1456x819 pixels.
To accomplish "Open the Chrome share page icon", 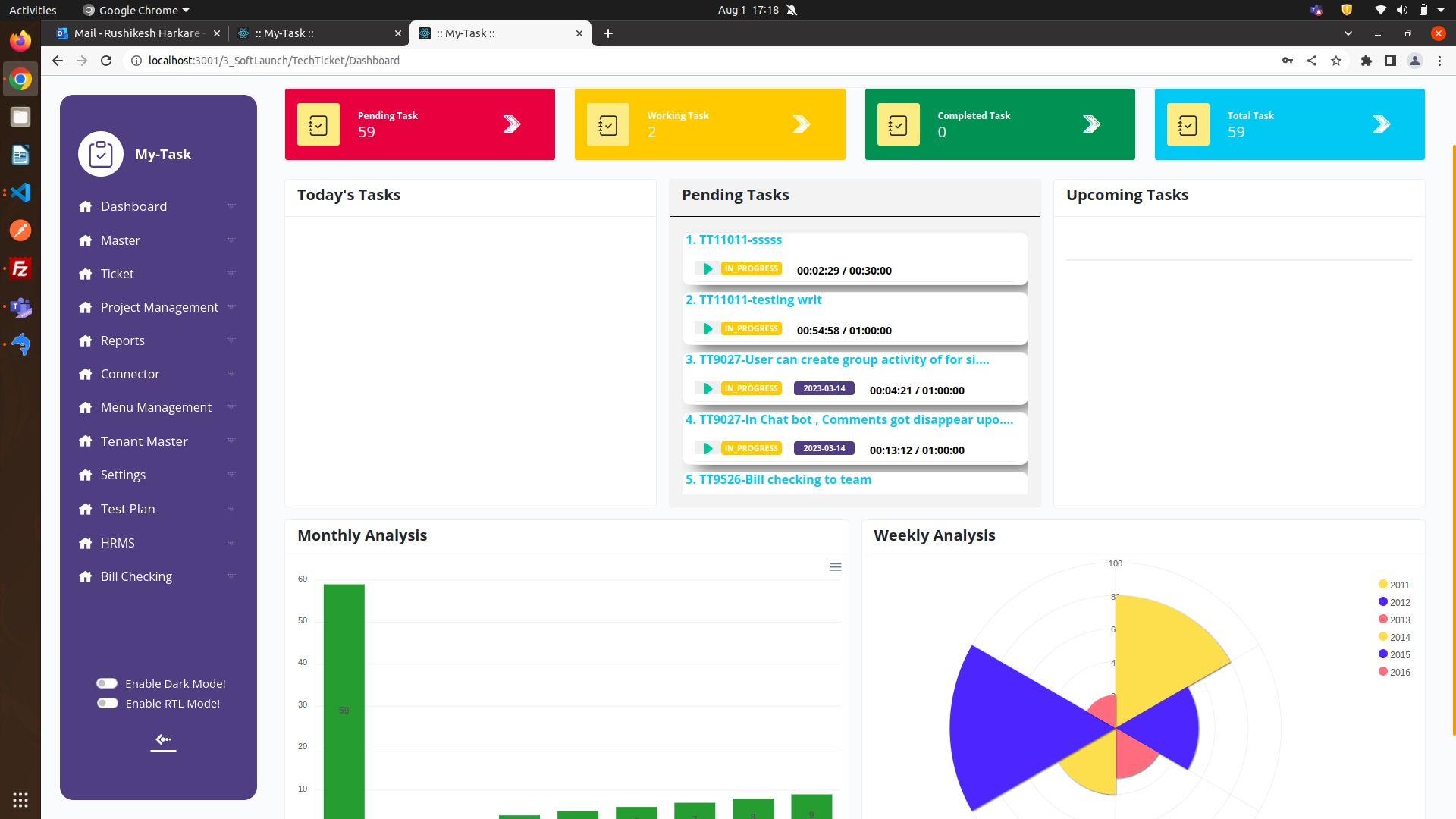I will point(1312,61).
